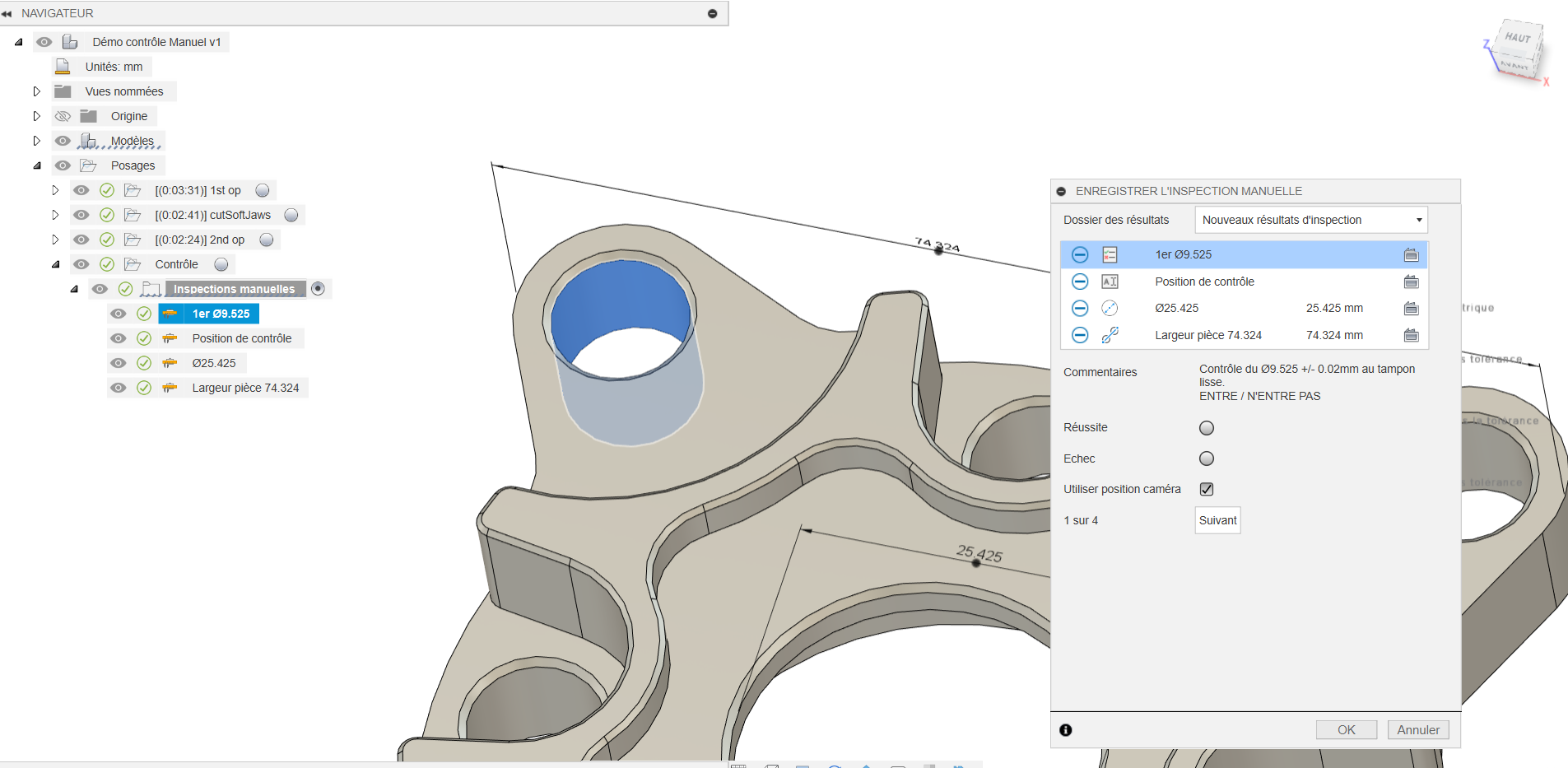Click Annuler to cancel the inspection
1568x768 pixels.
(1417, 730)
